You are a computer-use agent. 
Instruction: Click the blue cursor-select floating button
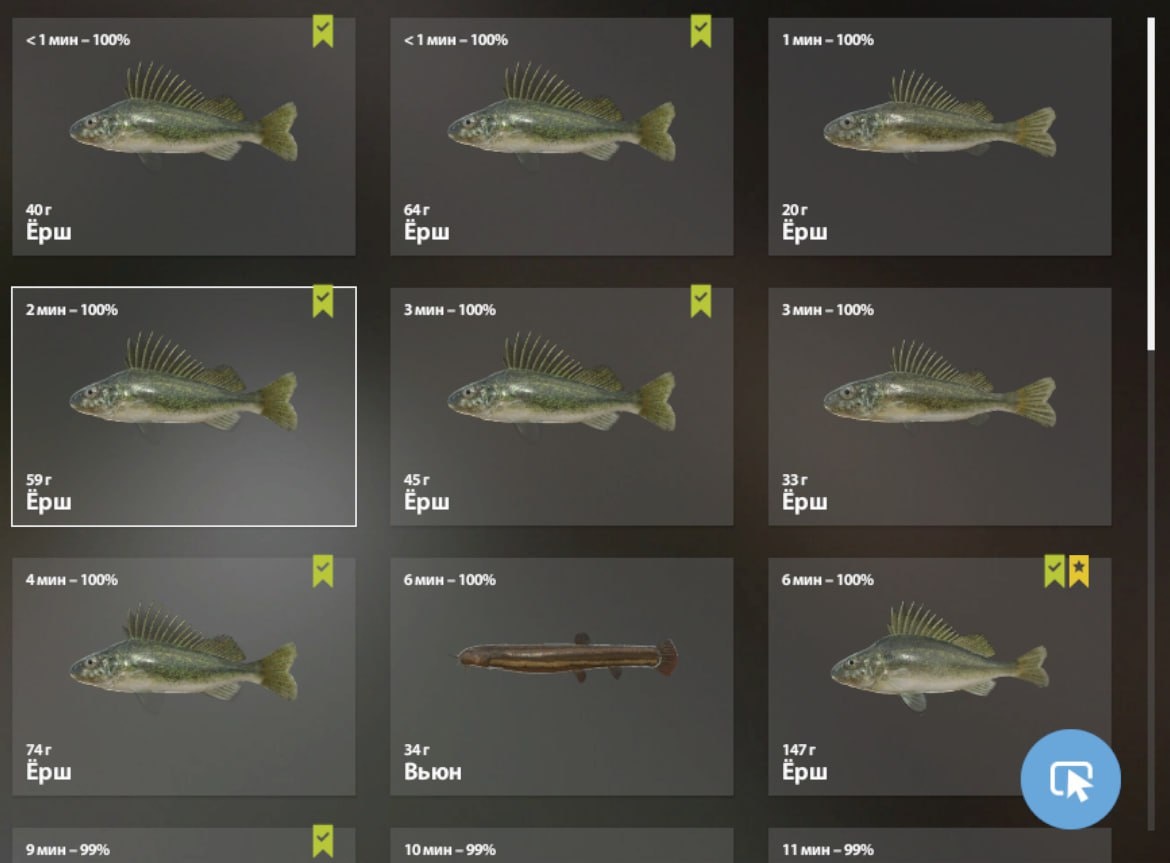(1070, 779)
